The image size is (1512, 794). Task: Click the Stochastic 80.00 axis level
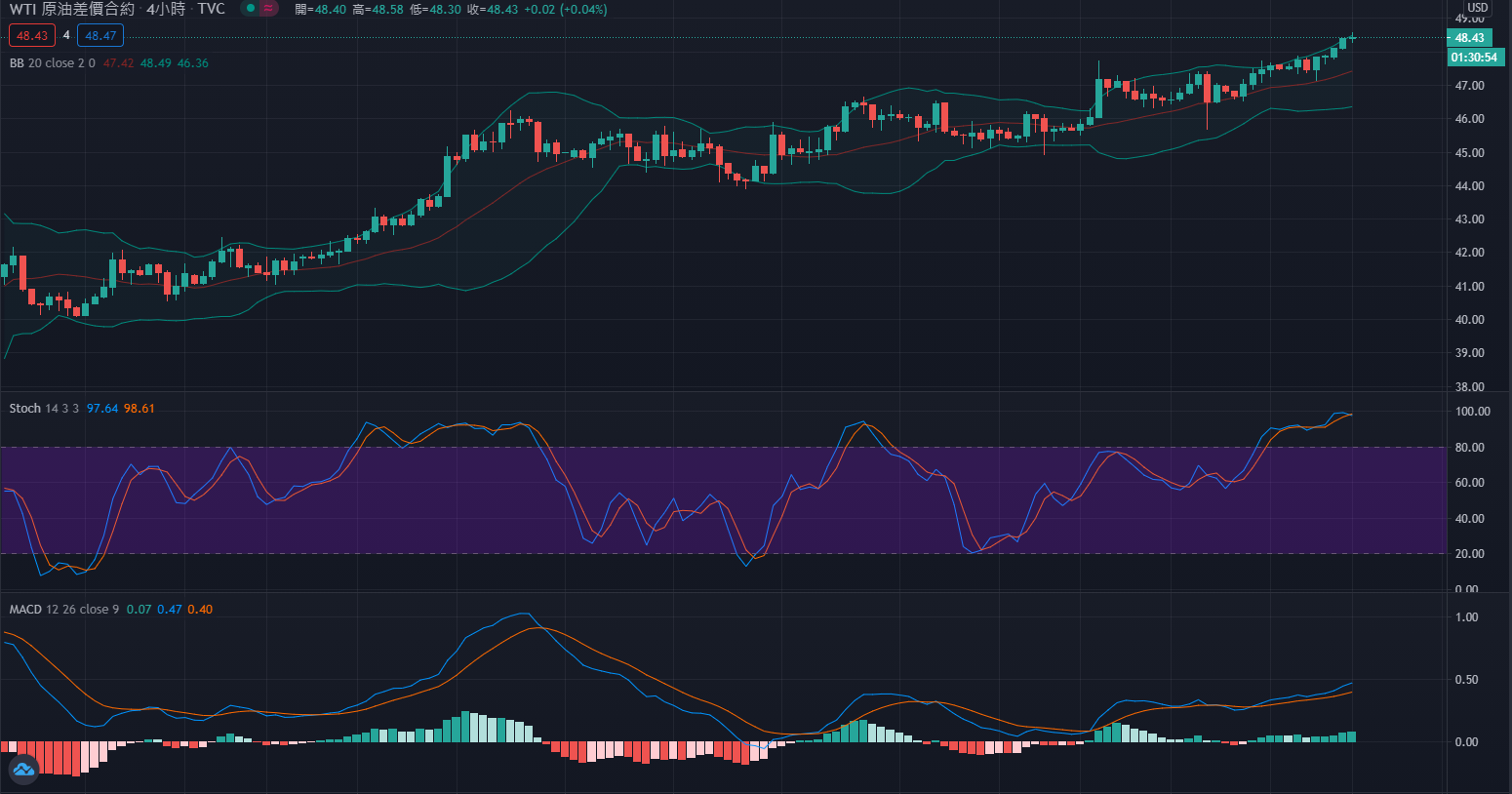coord(1472,448)
